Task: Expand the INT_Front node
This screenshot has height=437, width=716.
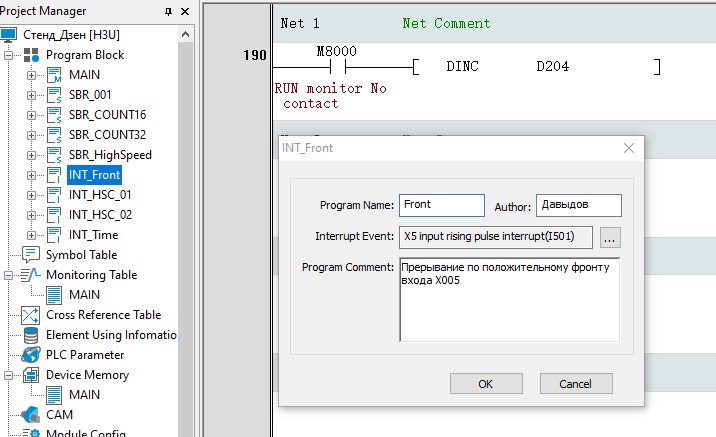Action: (31, 175)
